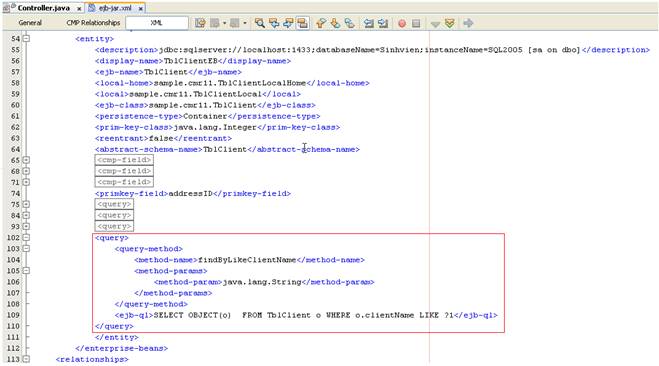Click the XSL Transformation right-arrow icon
The width and height of the screenshot is (659, 366).
click(468, 23)
